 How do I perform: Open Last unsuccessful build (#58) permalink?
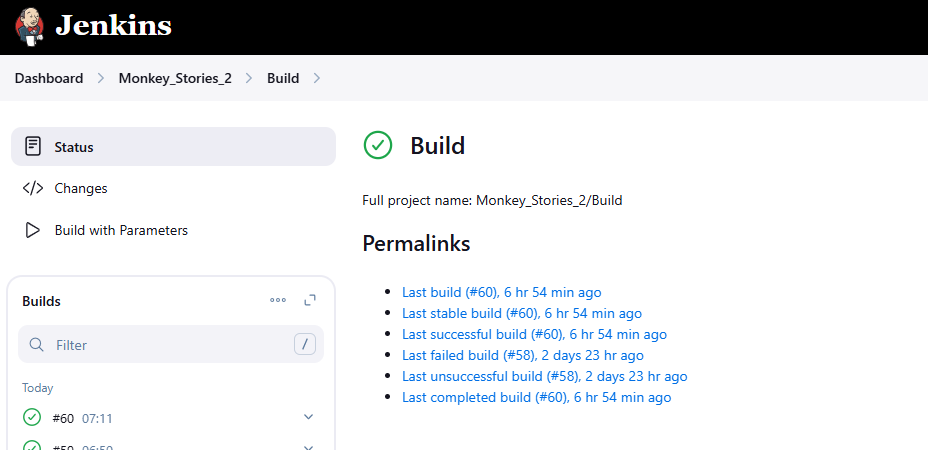point(544,376)
